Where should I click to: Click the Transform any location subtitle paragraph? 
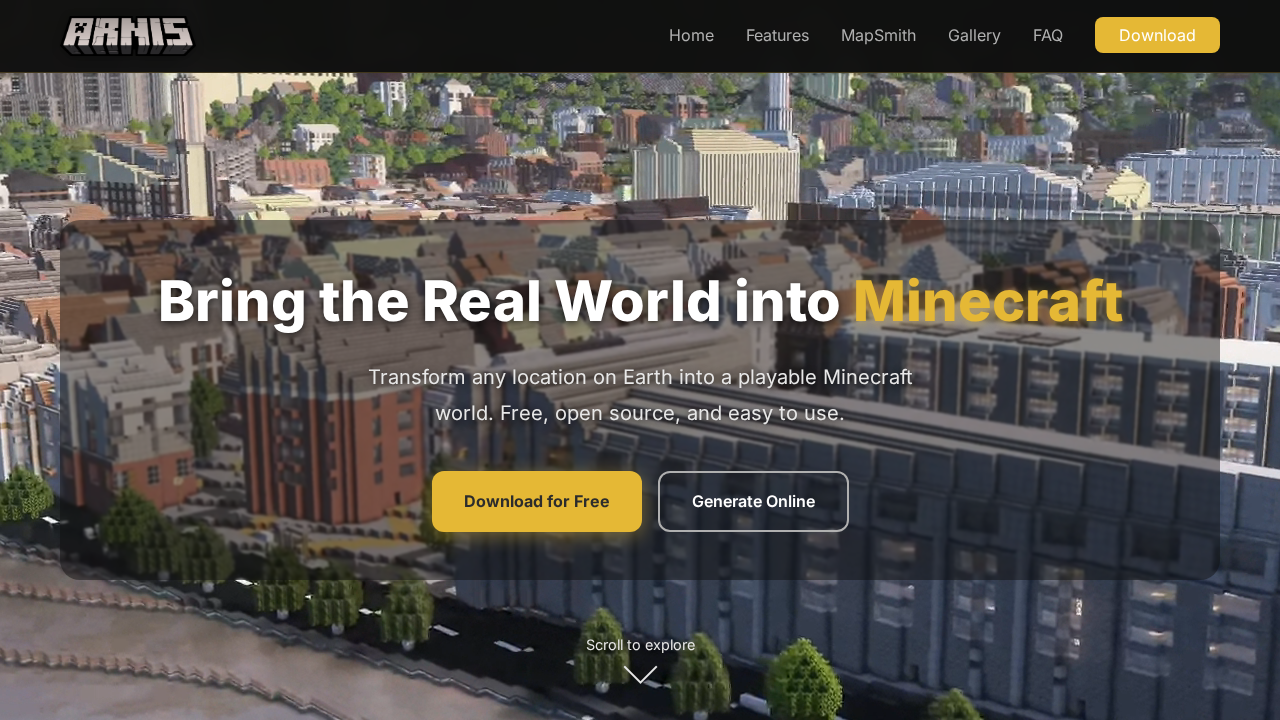[640, 395]
